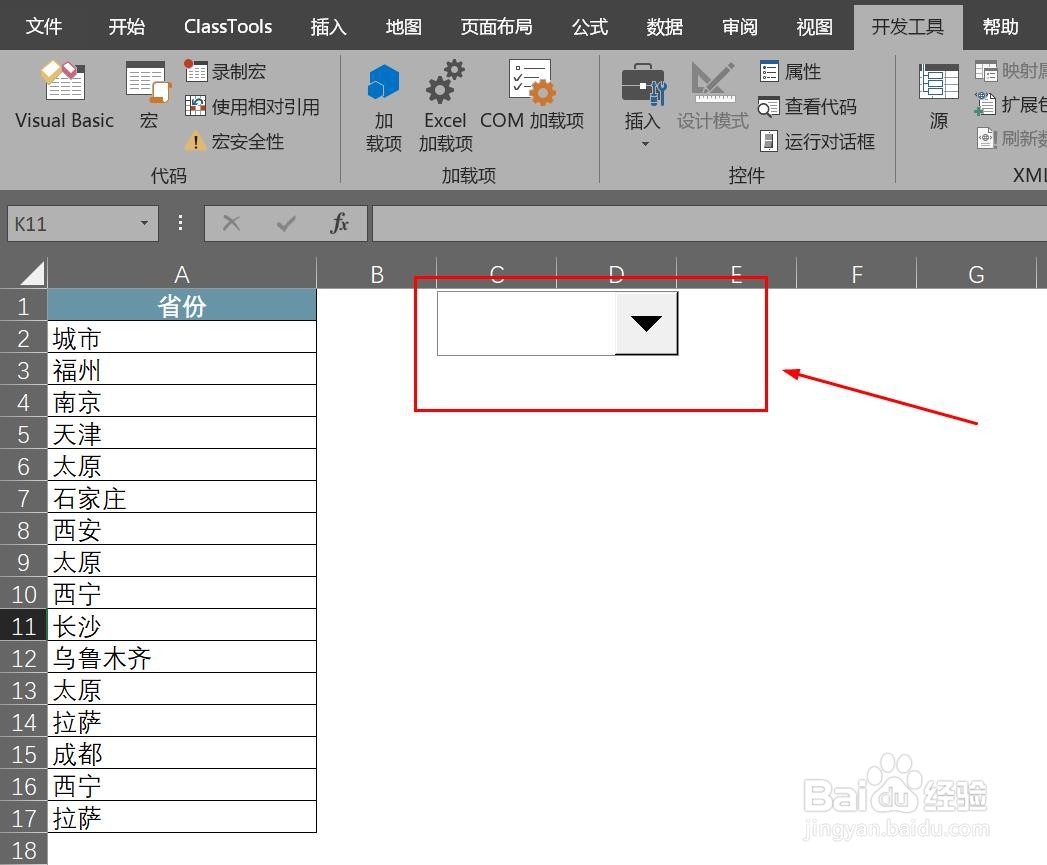Switch to the 数据 tab

pos(664,27)
